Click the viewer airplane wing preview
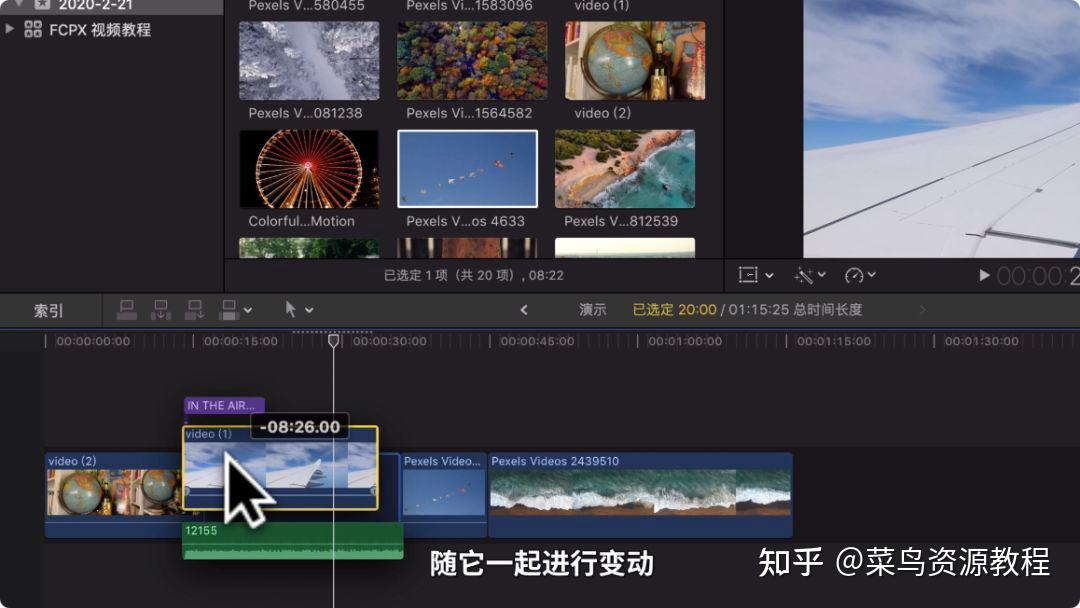This screenshot has width=1080, height=608. [x=942, y=129]
